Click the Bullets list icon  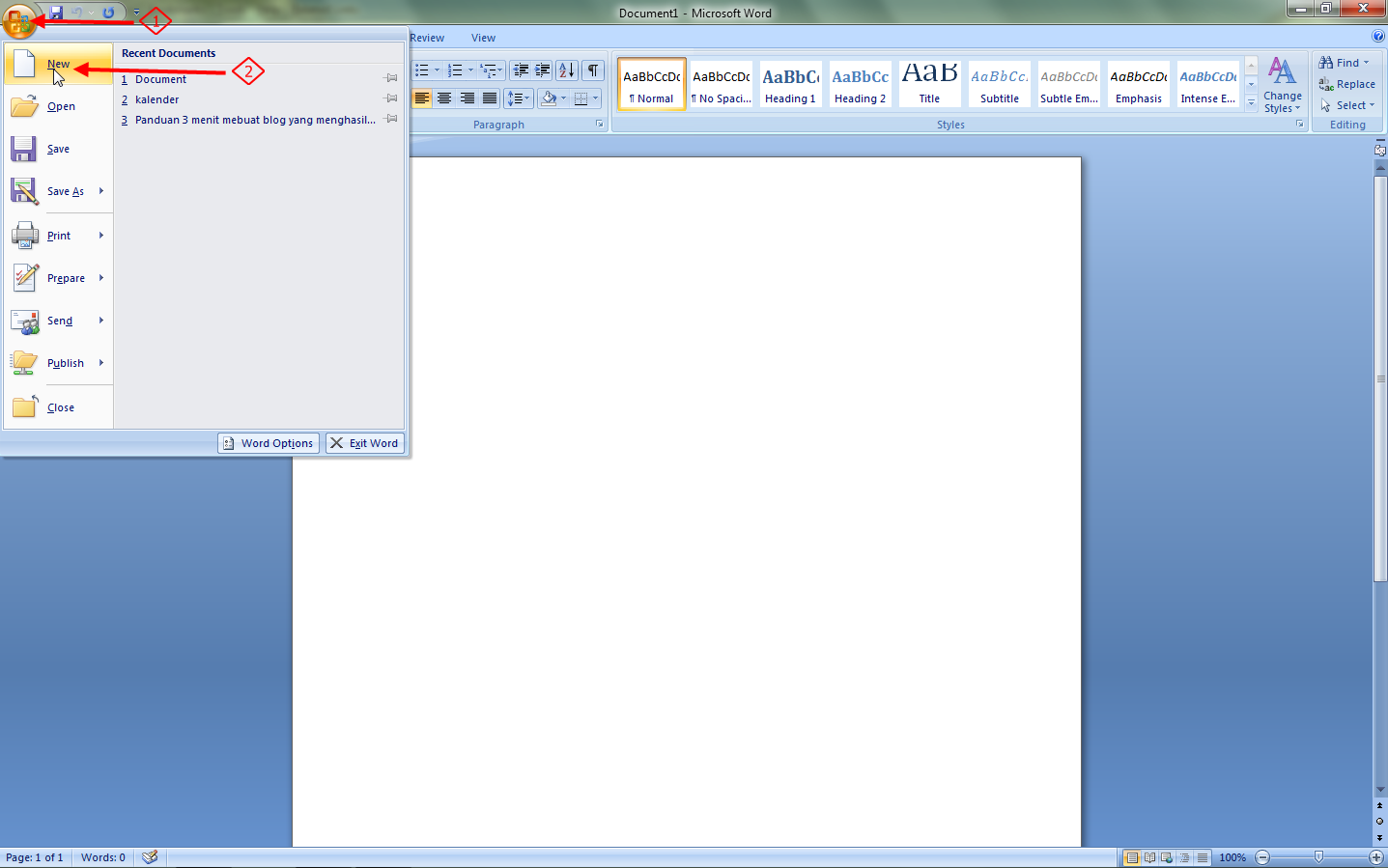[422, 70]
